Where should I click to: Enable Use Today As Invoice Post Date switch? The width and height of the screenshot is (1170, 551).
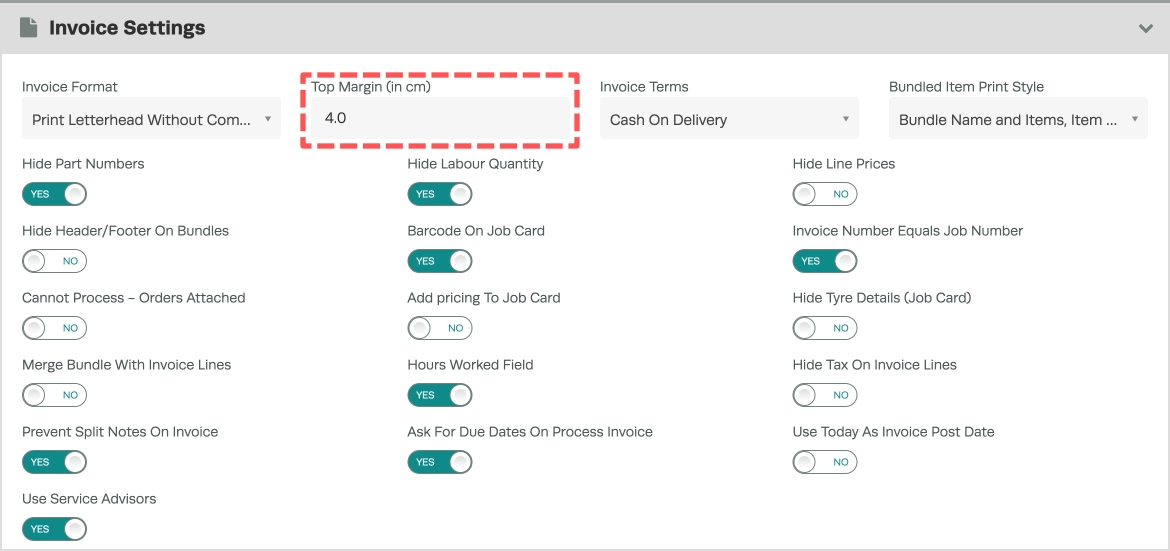[x=825, y=462]
